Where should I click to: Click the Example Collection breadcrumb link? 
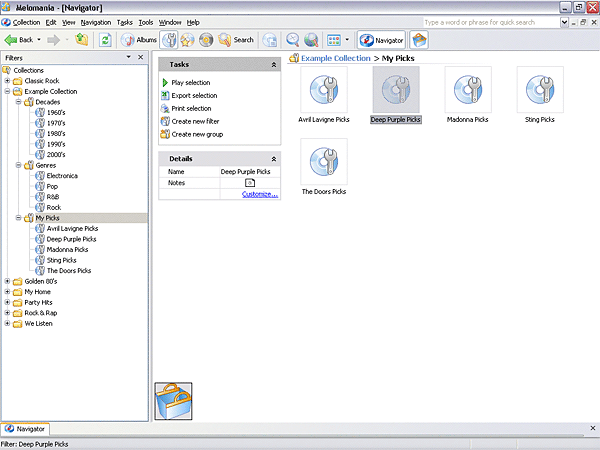pos(336,58)
